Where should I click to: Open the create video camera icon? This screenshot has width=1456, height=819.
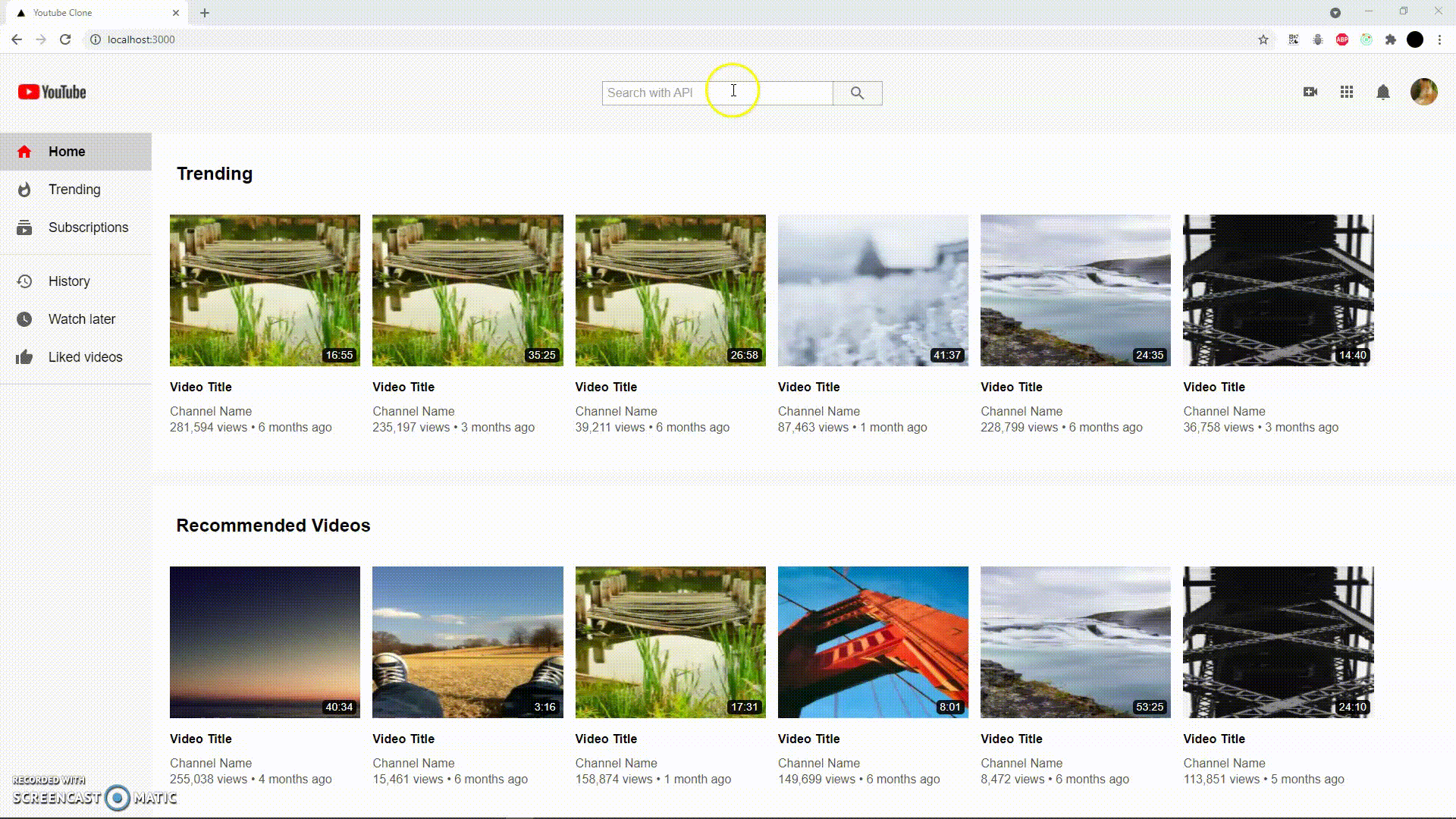coord(1310,92)
